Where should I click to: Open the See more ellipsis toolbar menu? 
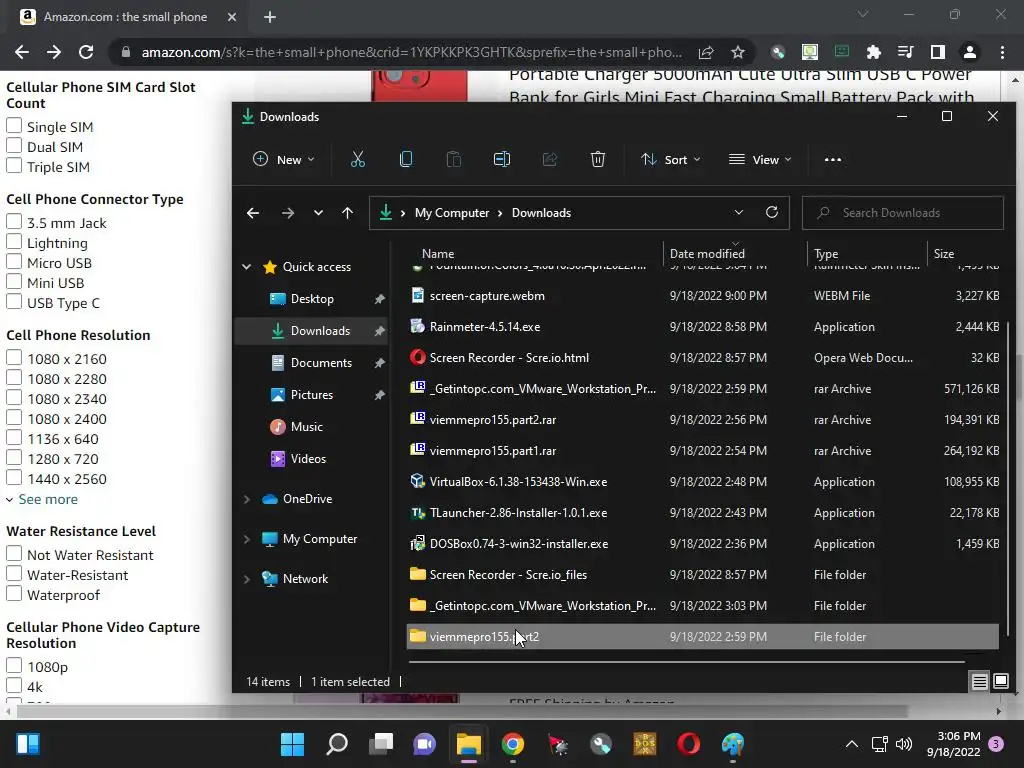pos(833,159)
